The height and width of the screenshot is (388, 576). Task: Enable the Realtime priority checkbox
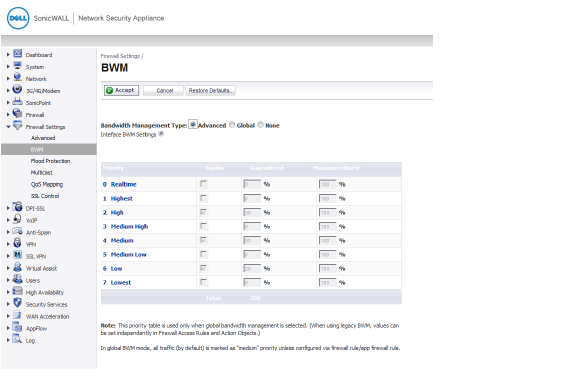[x=203, y=184]
